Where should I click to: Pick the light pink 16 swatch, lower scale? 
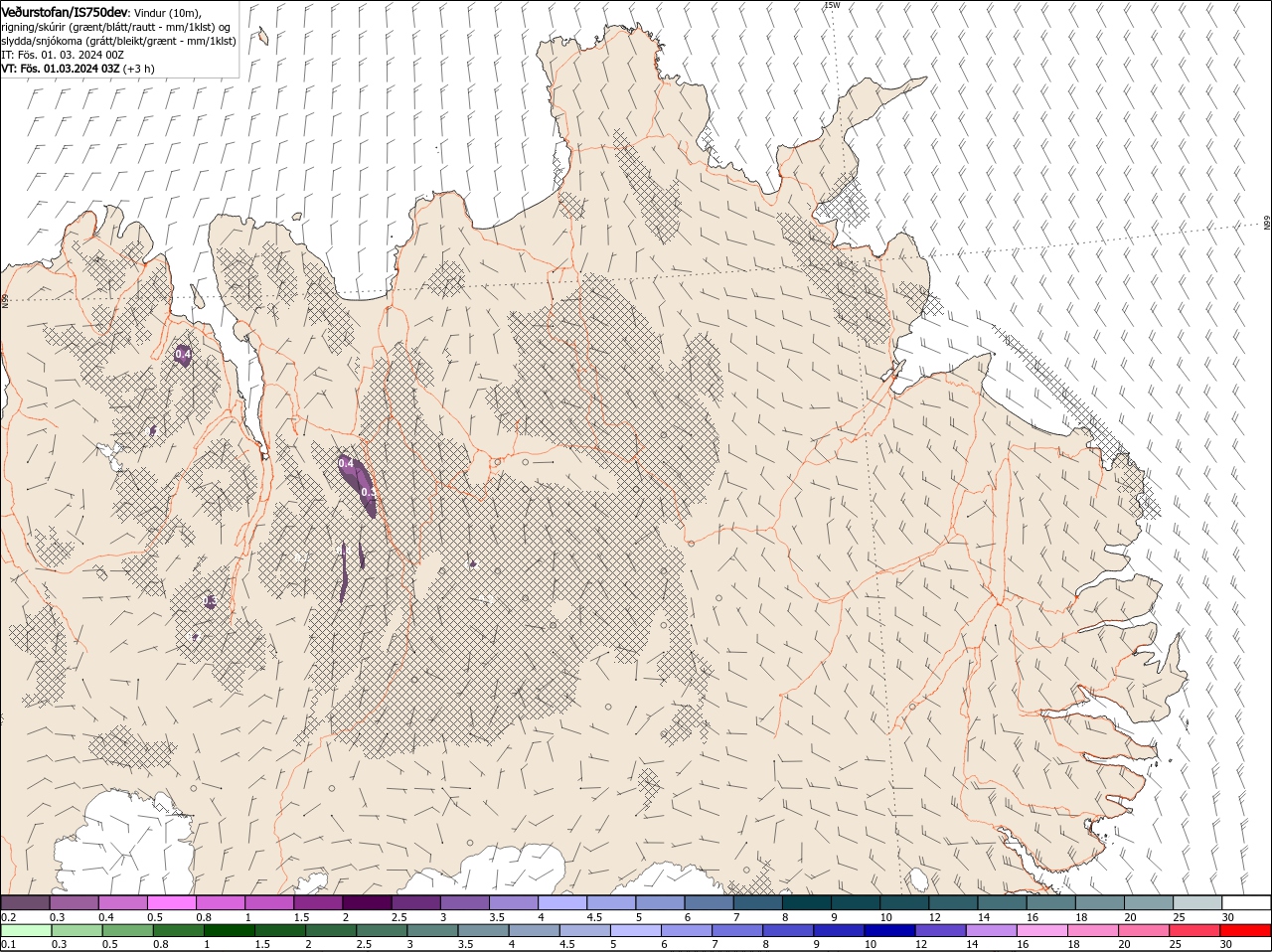tap(1042, 931)
